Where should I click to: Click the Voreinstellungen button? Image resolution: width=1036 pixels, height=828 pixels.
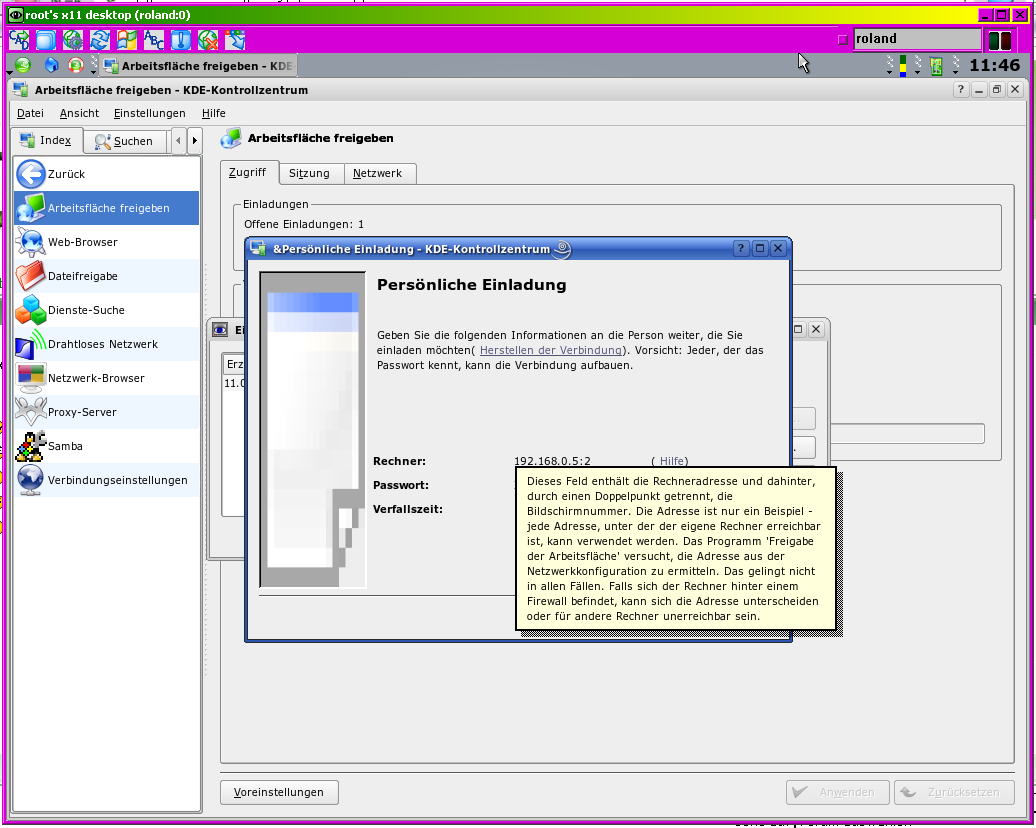pyautogui.click(x=279, y=792)
